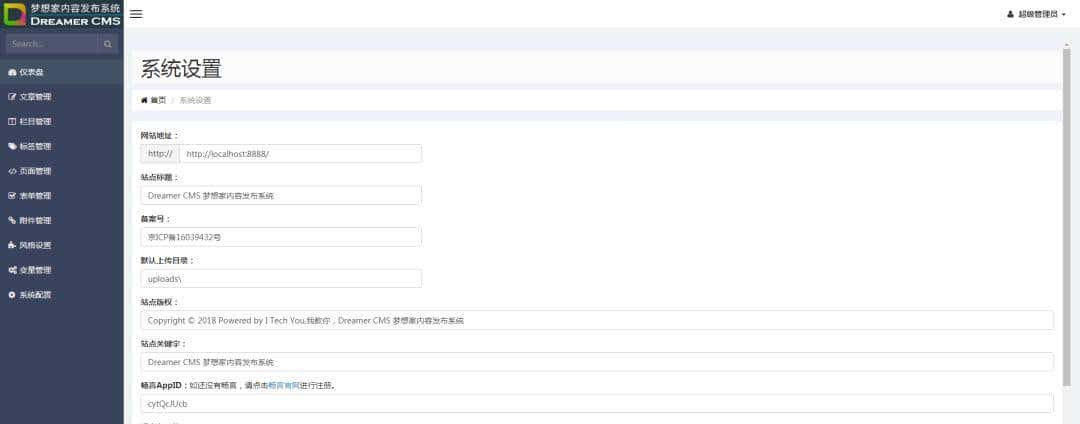Click the 站点关键字 input field

coord(596,362)
